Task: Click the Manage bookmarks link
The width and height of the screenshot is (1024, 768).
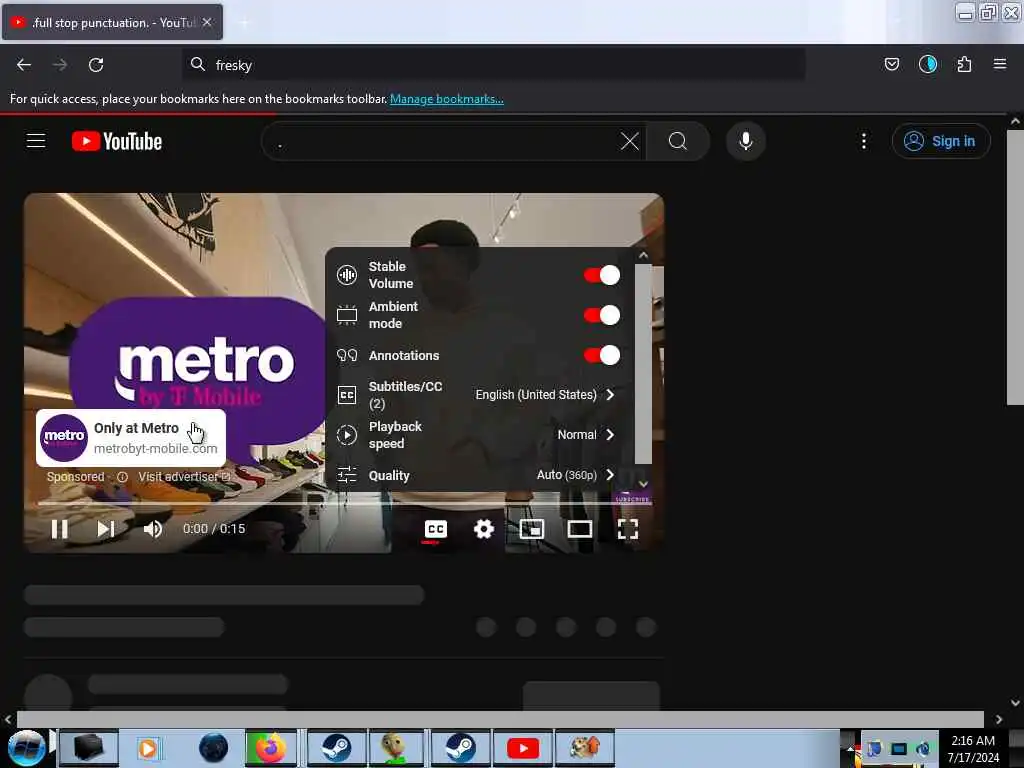Action: [x=447, y=99]
